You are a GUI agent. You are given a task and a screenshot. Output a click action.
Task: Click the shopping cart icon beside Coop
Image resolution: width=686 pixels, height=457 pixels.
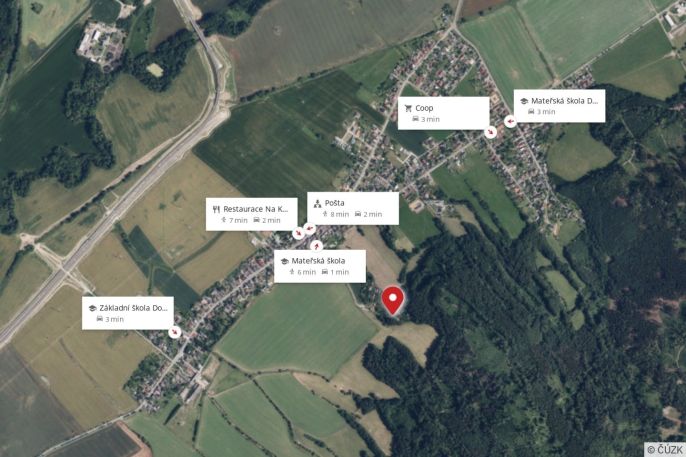(x=408, y=108)
